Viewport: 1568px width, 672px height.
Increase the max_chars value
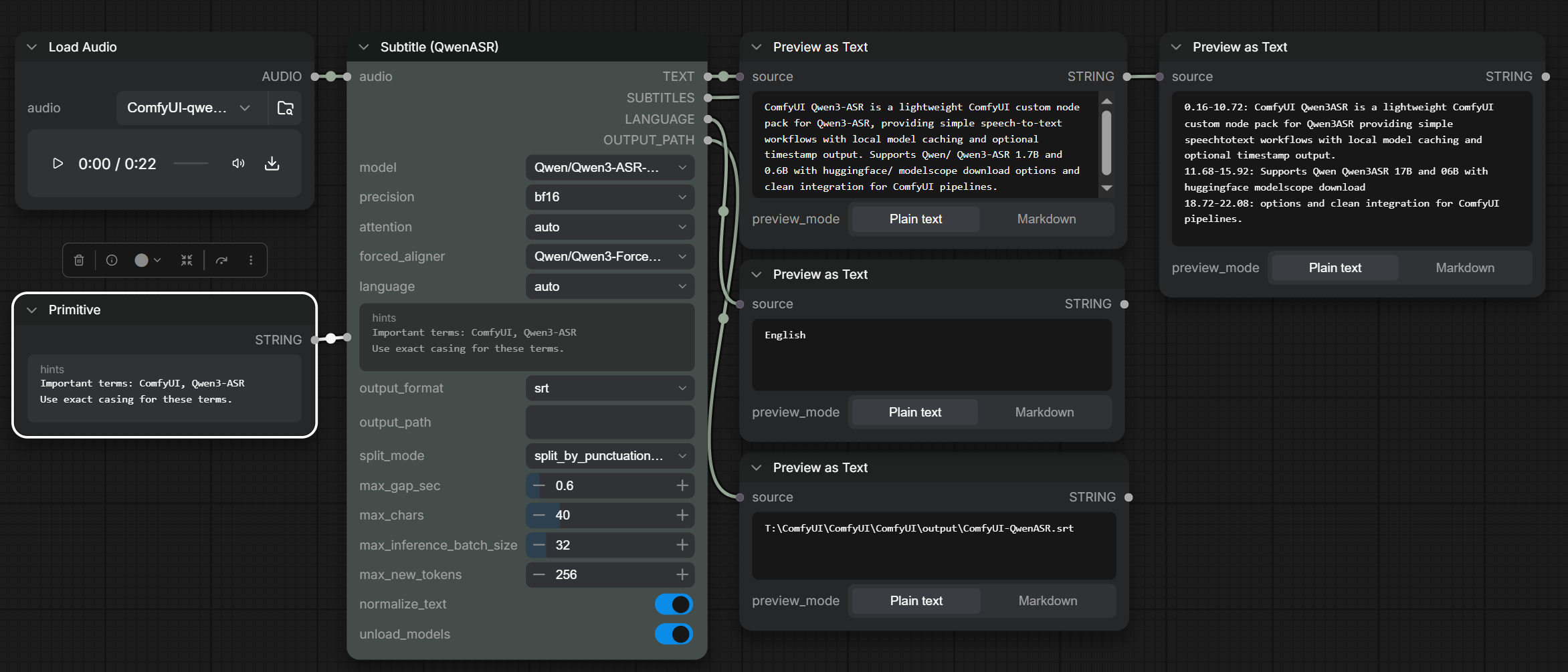pos(682,516)
